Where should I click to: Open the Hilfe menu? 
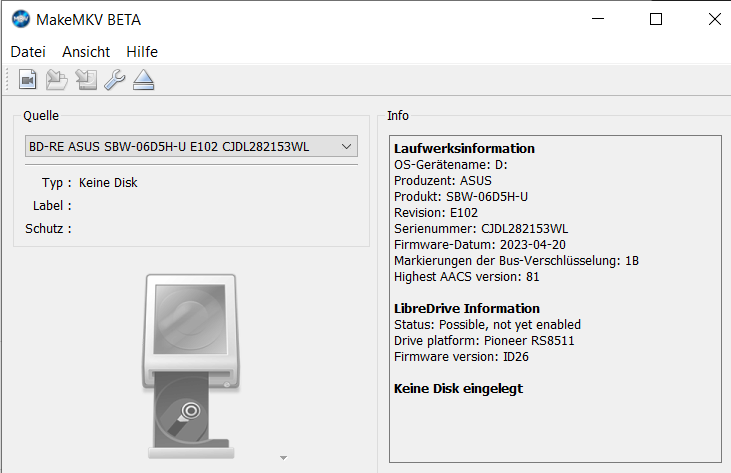point(142,52)
